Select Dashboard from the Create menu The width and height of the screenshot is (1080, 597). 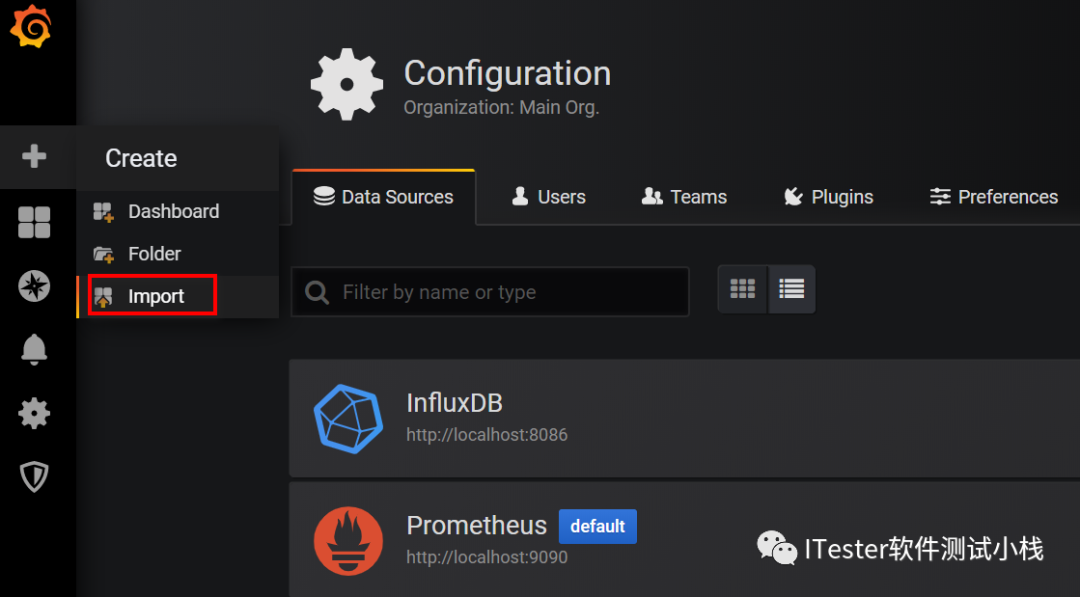pos(173,212)
